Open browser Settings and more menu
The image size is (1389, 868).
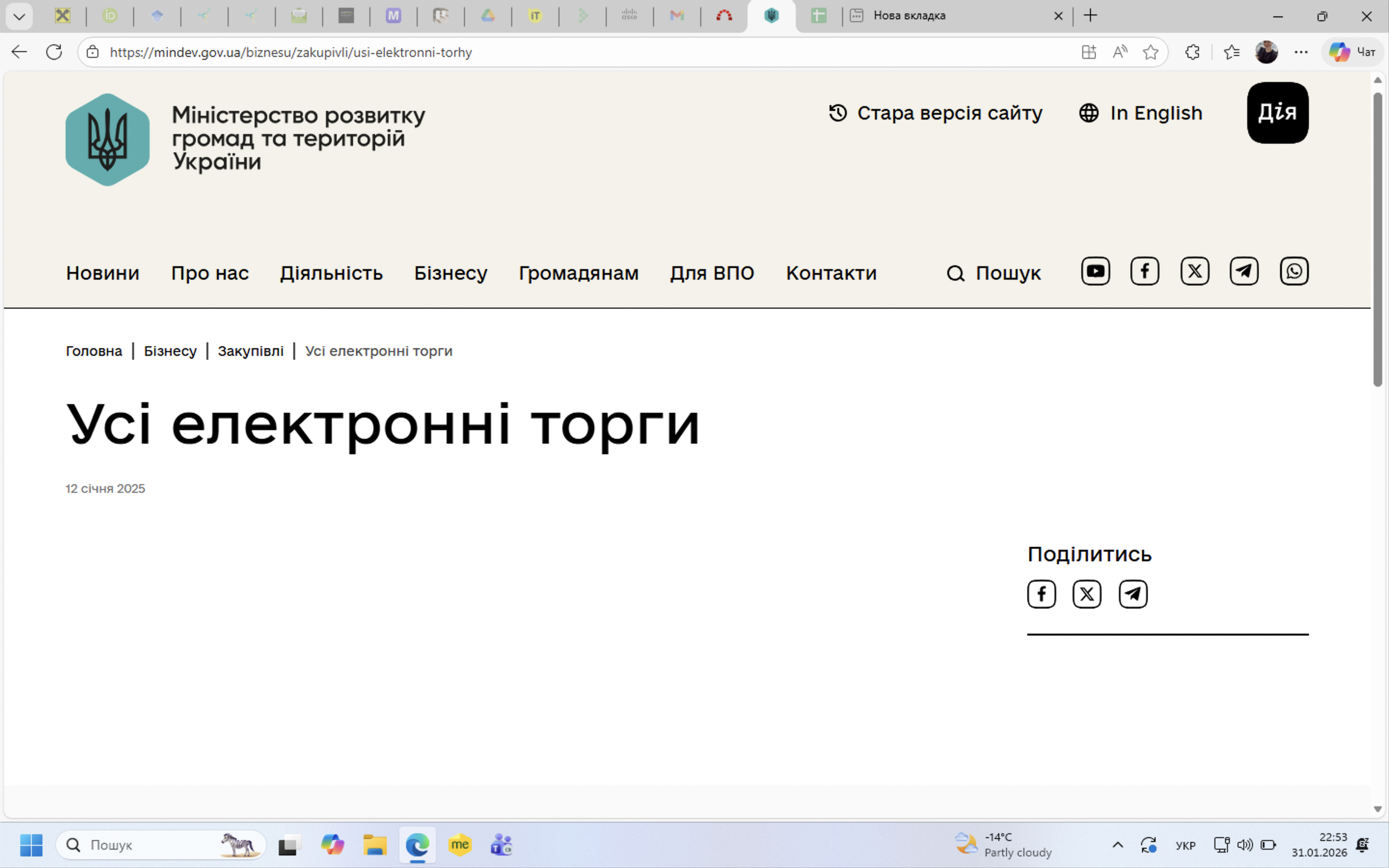pyautogui.click(x=1301, y=52)
